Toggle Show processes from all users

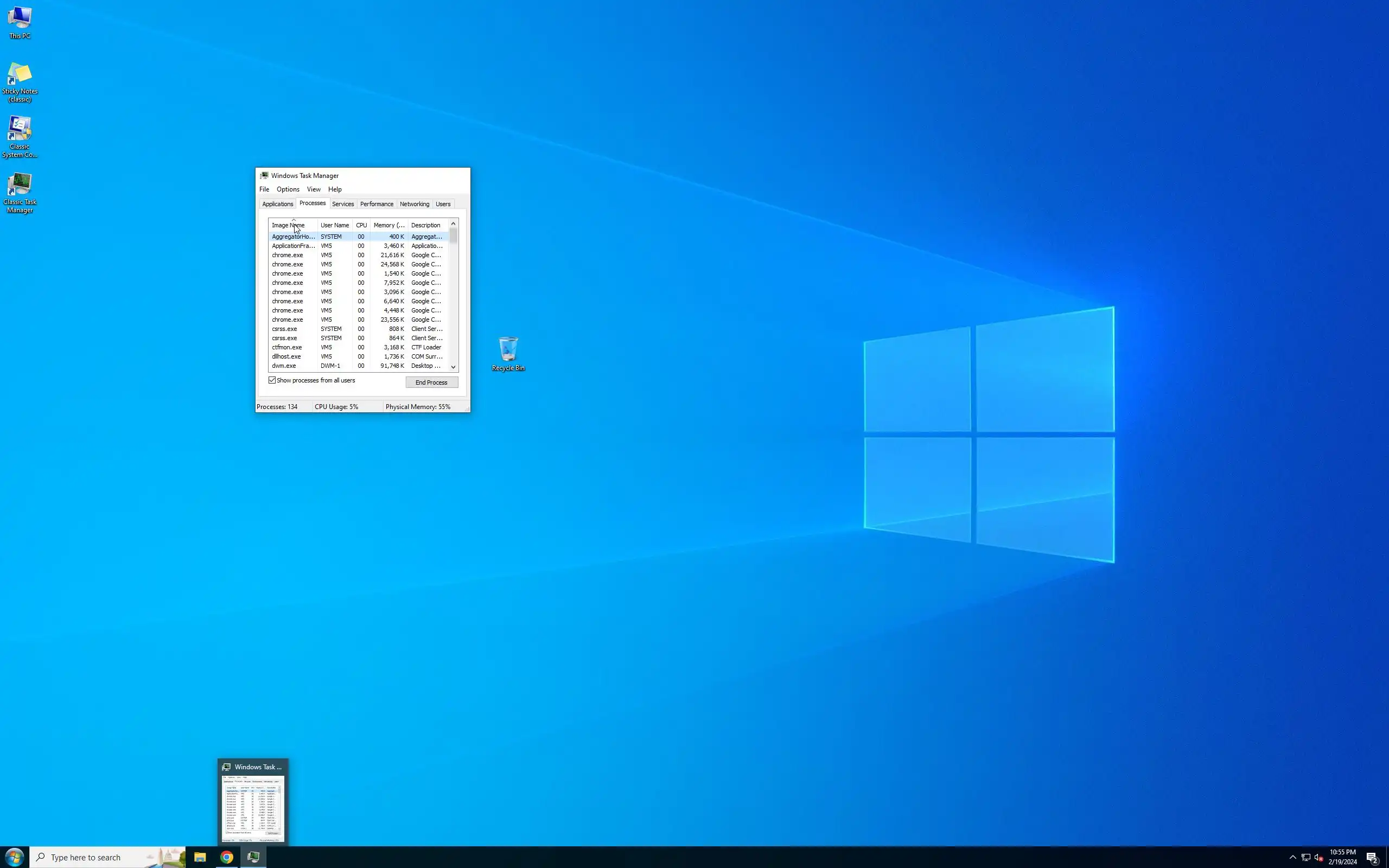(x=272, y=380)
